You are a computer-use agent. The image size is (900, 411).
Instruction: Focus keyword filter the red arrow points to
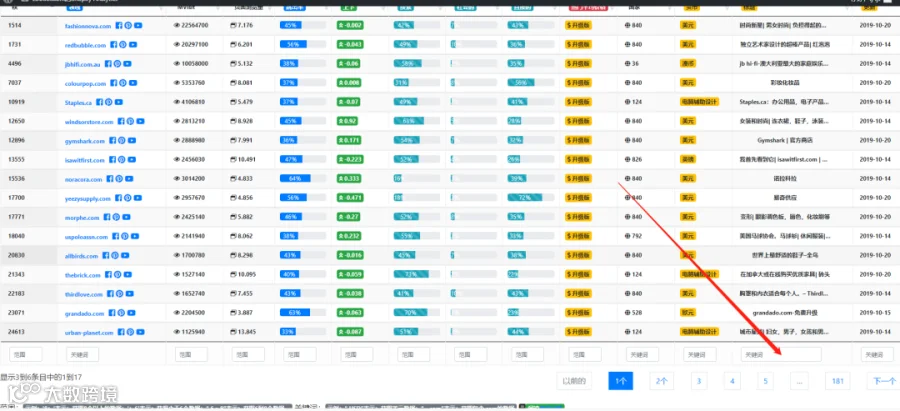(x=781, y=355)
